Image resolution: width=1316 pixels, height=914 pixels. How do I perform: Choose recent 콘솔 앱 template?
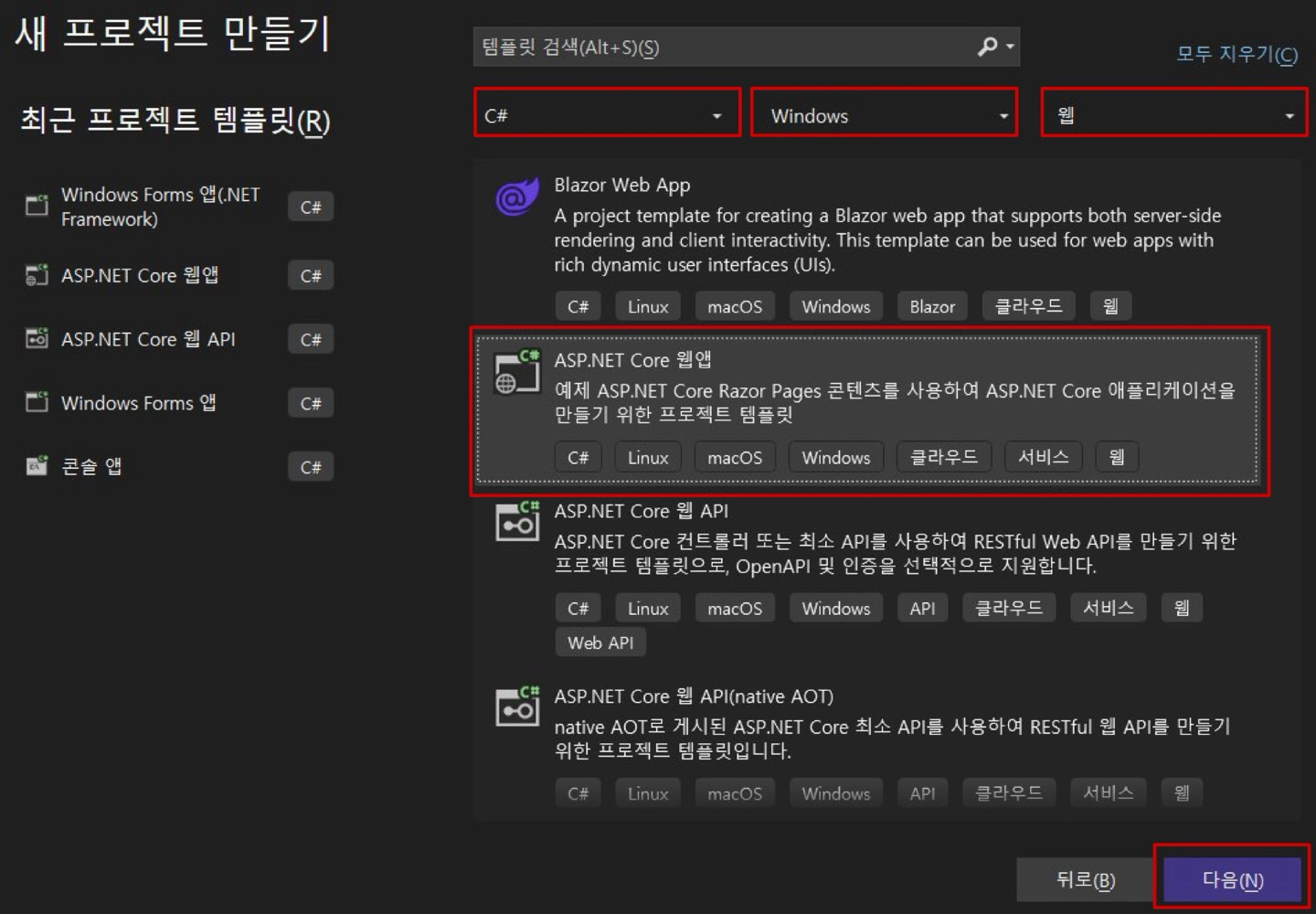178,467
